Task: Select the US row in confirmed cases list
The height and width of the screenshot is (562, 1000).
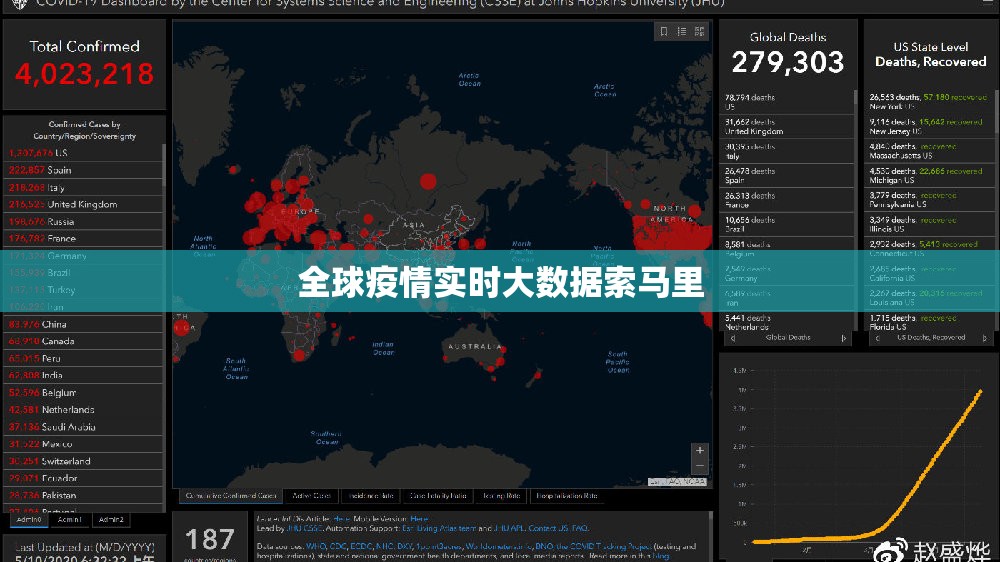Action: click(83, 153)
